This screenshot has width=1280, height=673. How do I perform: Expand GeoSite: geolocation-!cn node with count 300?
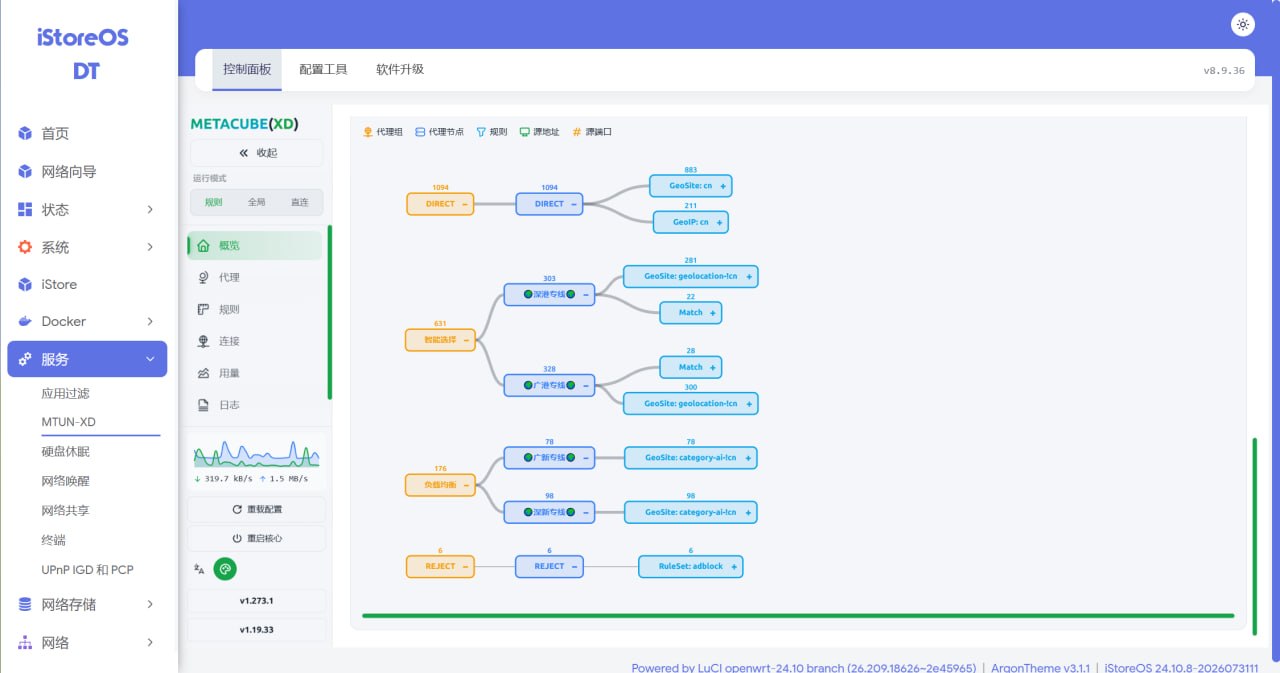point(749,403)
